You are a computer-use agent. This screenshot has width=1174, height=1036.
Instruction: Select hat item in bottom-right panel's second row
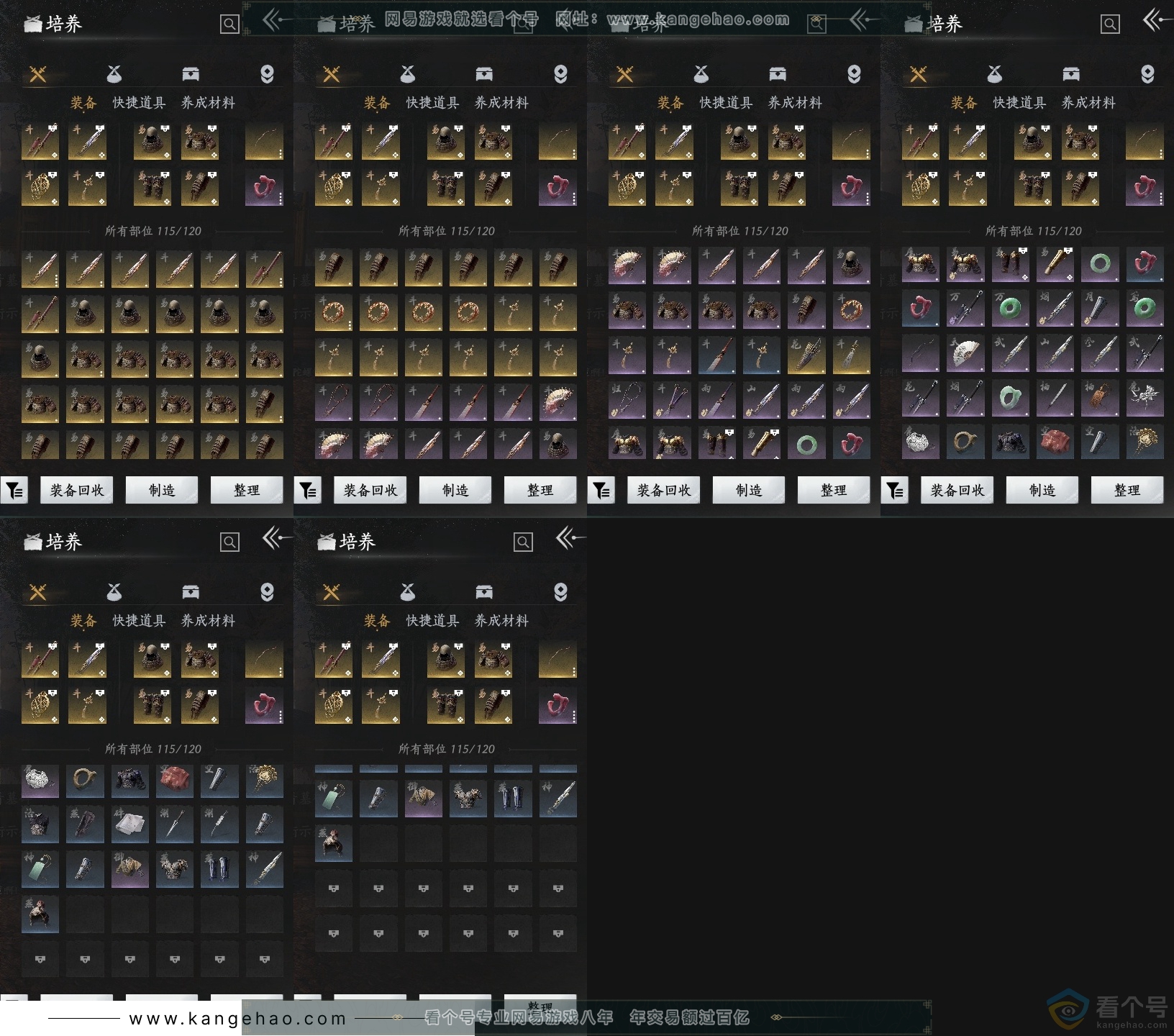(x=334, y=843)
